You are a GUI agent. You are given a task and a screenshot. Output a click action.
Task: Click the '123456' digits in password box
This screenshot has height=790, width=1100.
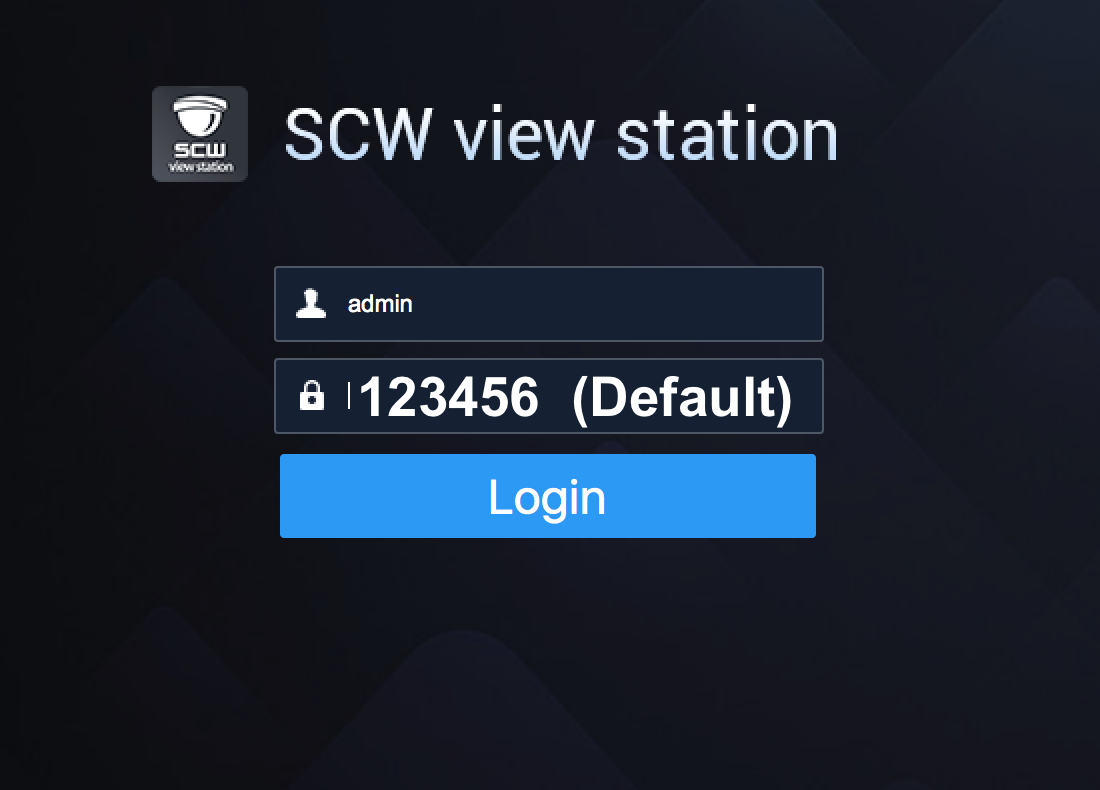449,397
